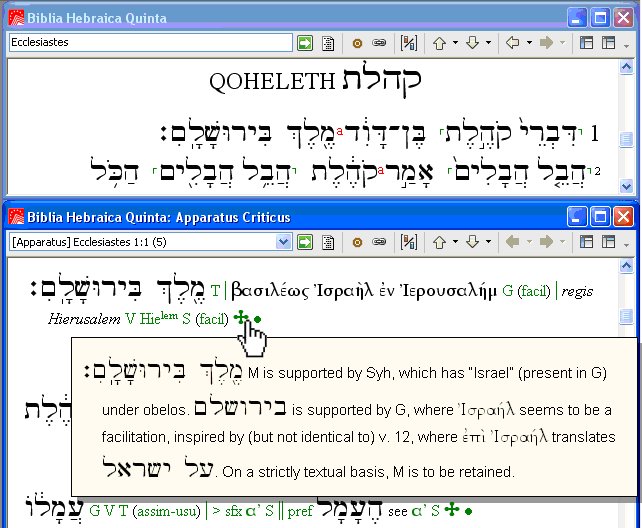Click the green Go arrow in the Apparatus Criticus toolbar
This screenshot has height=528, width=642.
coord(305,242)
